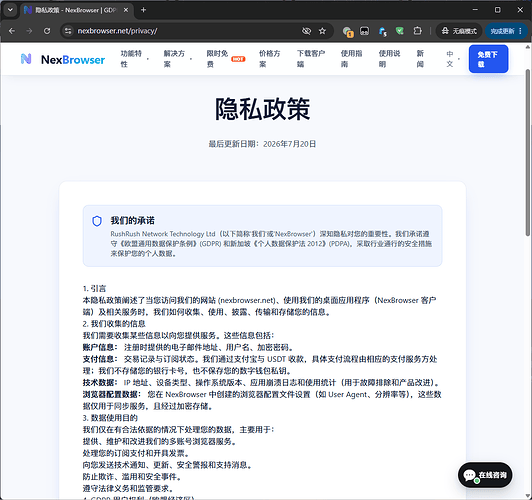The image size is (532, 500).
Task: Open the 使用指南 page
Action: click(352, 59)
